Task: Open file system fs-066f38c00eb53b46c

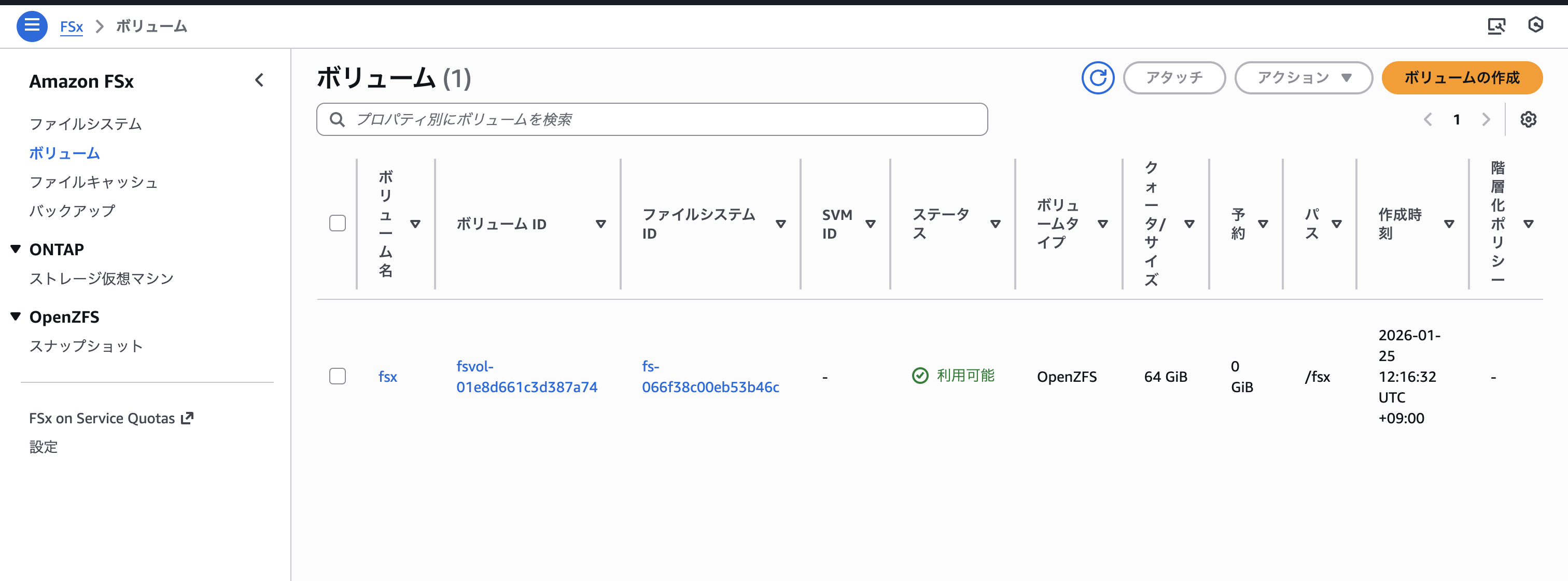Action: click(710, 377)
